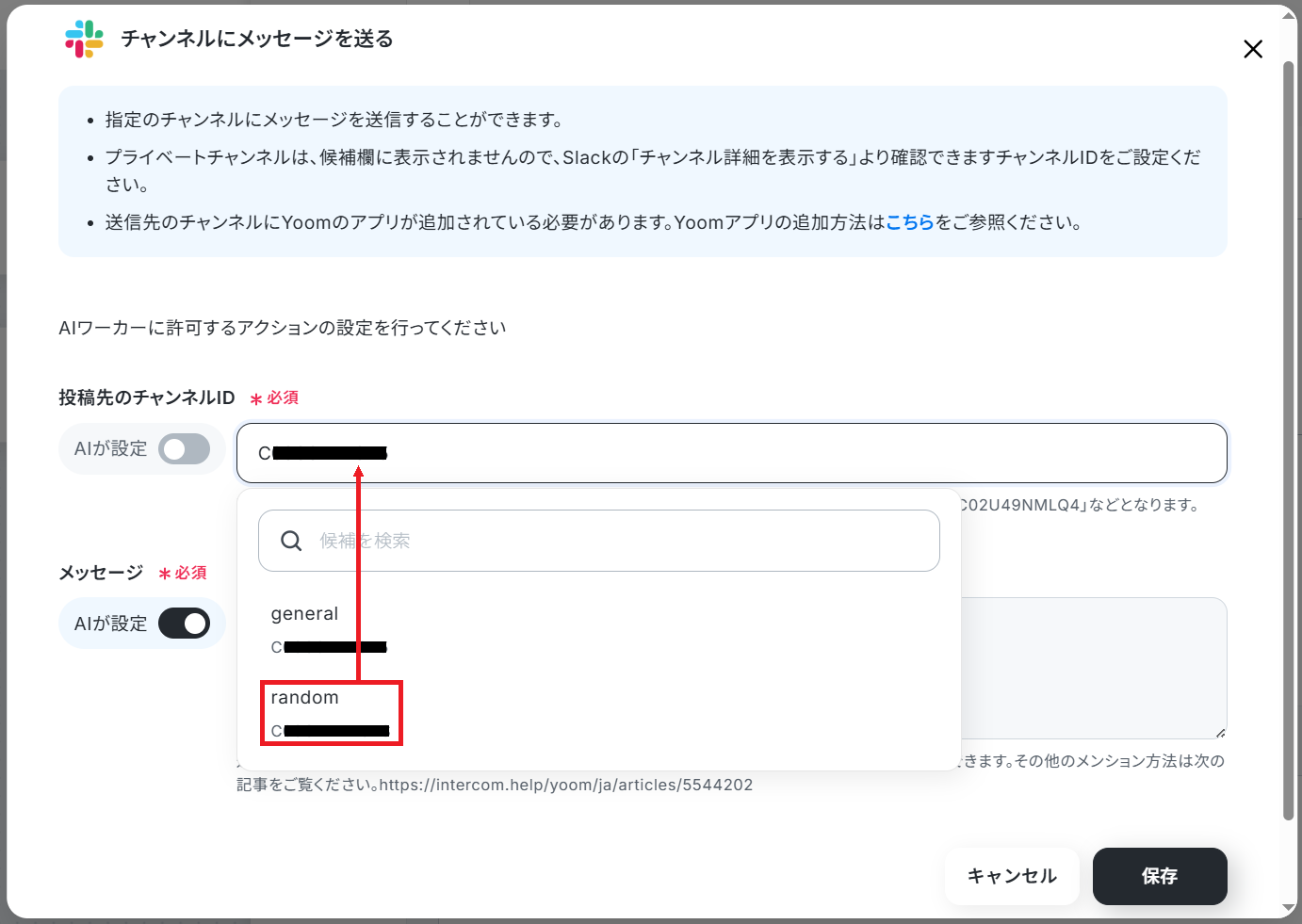
Task: Click the scrollbar down arrow
Action: tap(1289, 908)
